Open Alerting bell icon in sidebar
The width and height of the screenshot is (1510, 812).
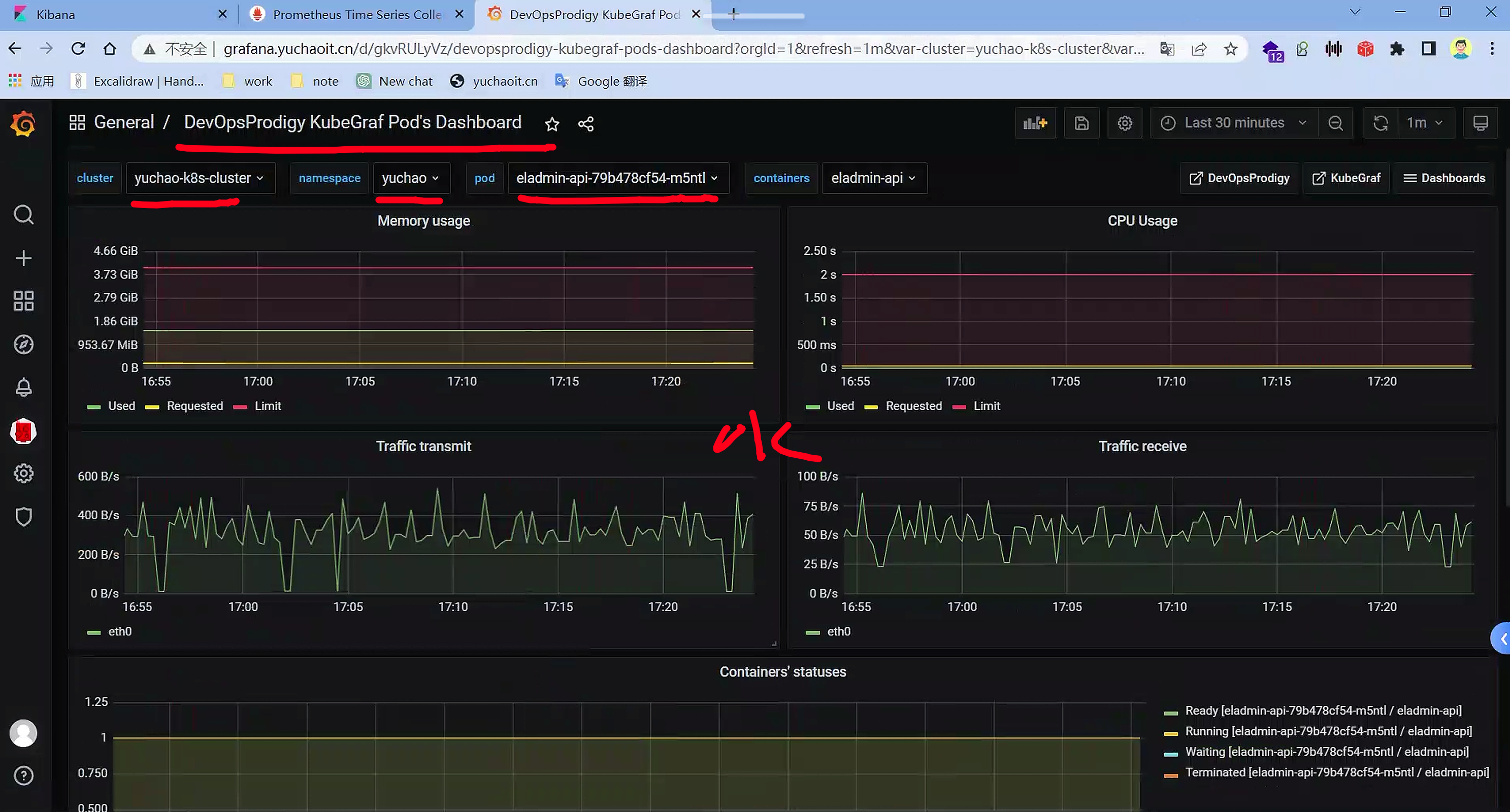tap(23, 387)
